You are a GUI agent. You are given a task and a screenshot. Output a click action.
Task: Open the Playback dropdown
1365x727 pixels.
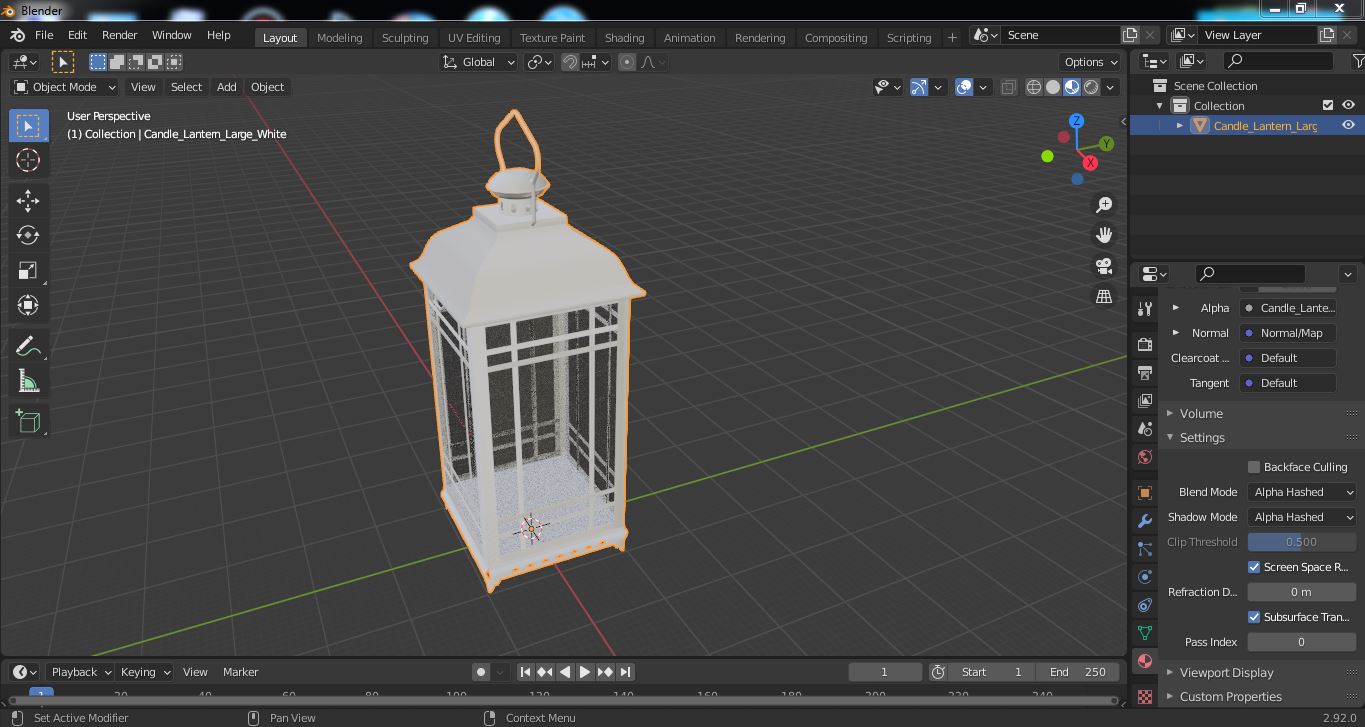(x=81, y=672)
